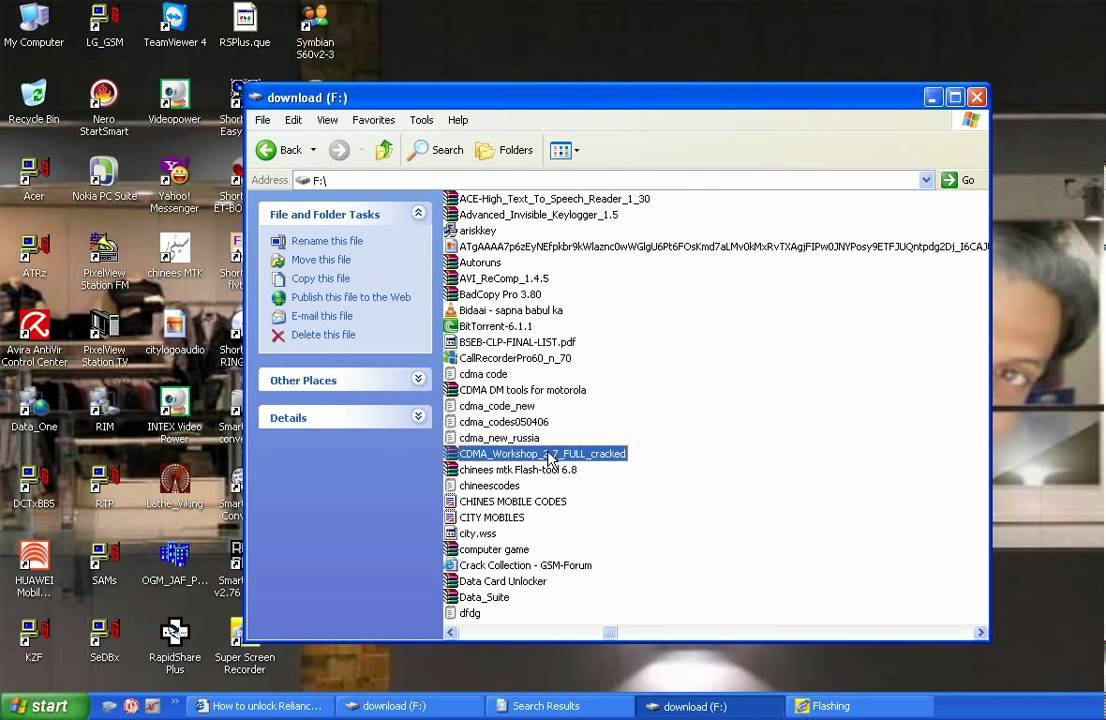Select Crack Collection - GSM-Forum file
This screenshot has width=1106, height=720.
coord(518,566)
